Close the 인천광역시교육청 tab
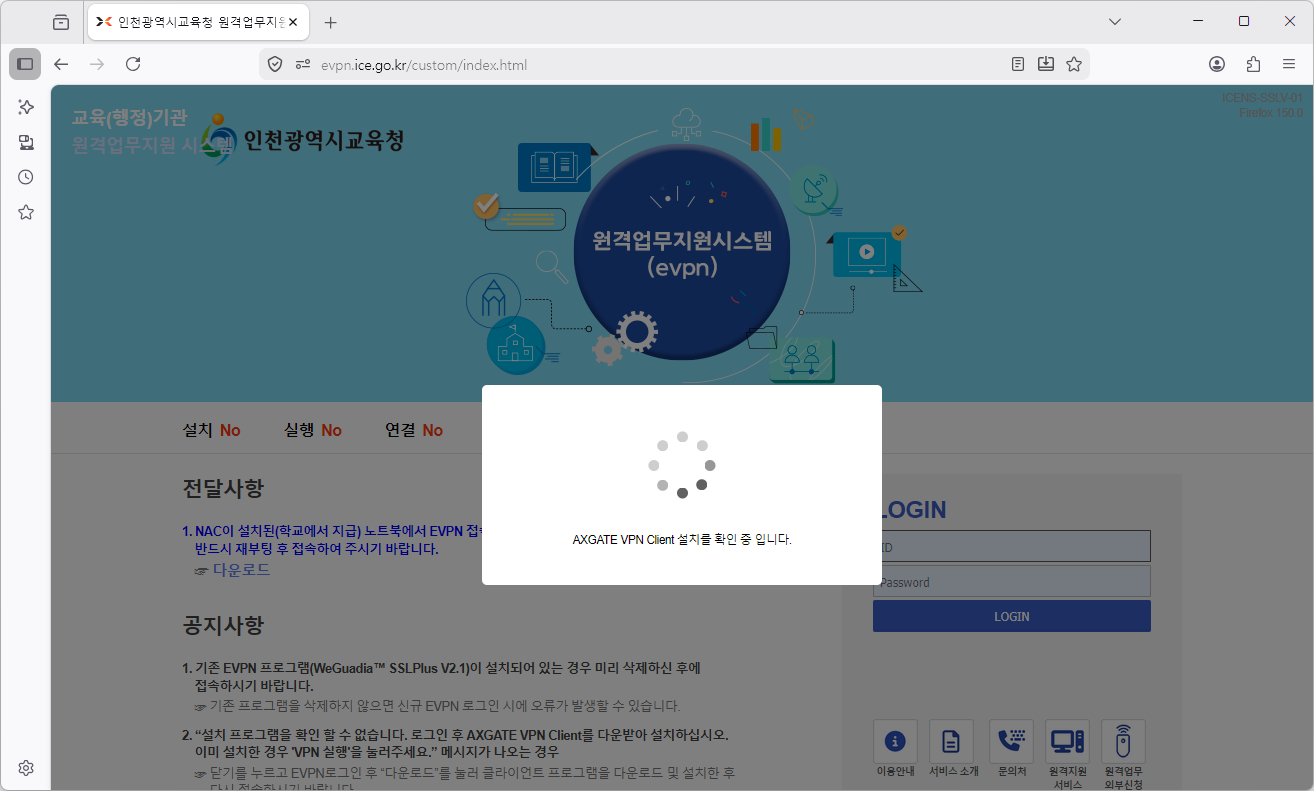Screen dimensions: 1314x791 pos(293,22)
